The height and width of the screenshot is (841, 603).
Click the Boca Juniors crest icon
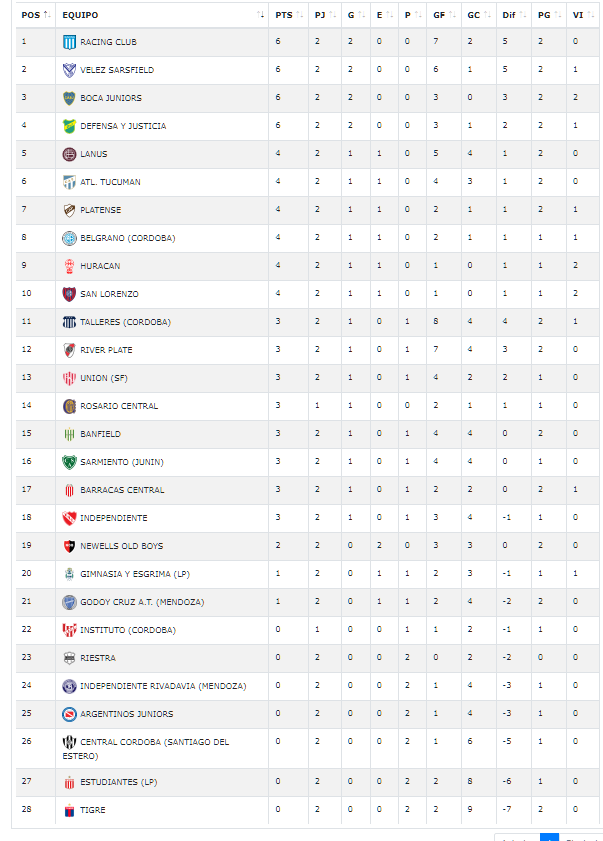pos(69,98)
